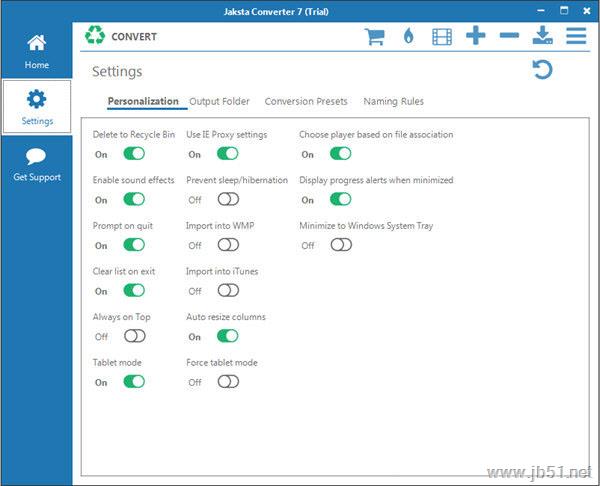Turn off Tablet mode switch
Screen dimensions: 600x486
coord(134,382)
